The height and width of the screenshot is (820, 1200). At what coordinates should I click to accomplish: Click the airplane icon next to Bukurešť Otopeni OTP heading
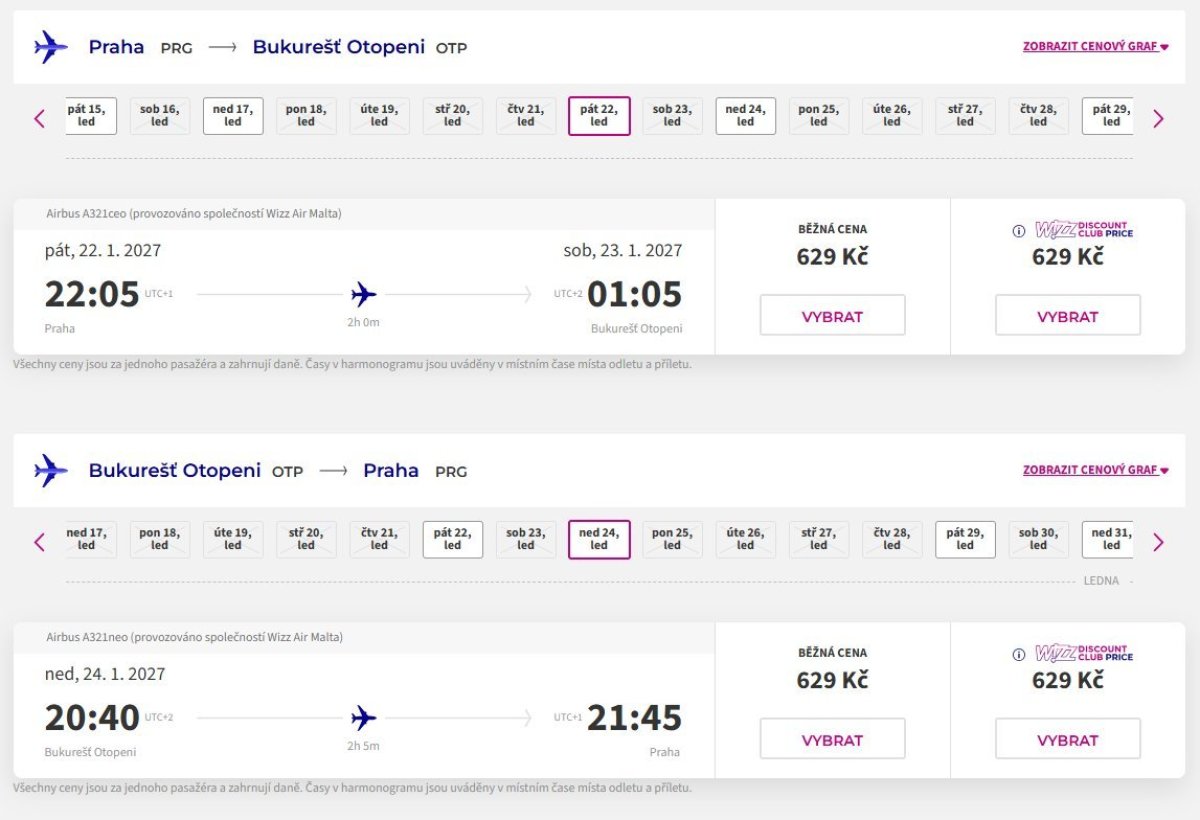click(x=50, y=471)
